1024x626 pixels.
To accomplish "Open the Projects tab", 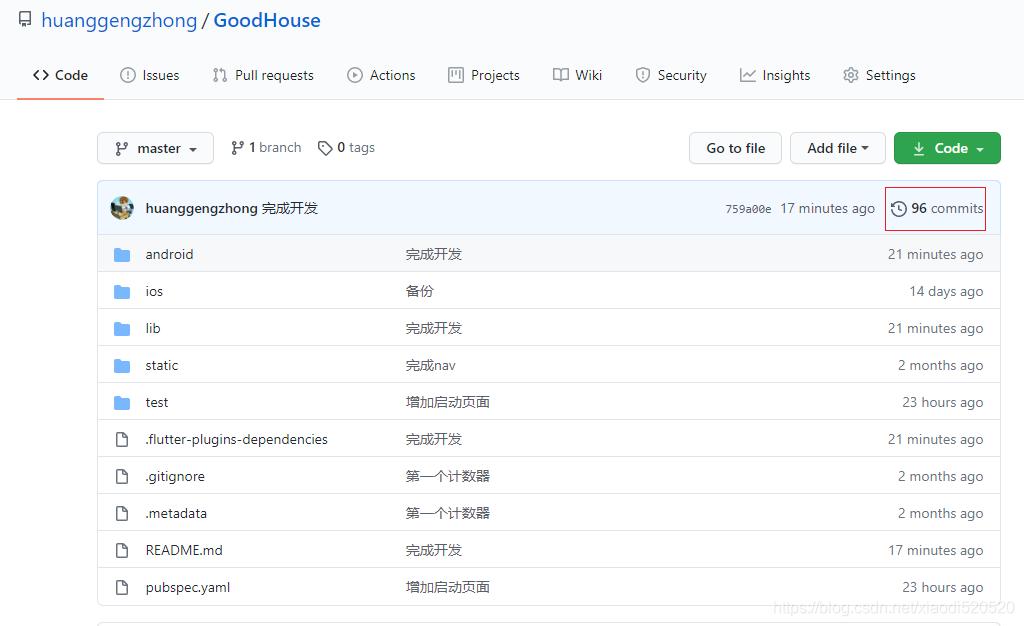I will pyautogui.click(x=484, y=75).
